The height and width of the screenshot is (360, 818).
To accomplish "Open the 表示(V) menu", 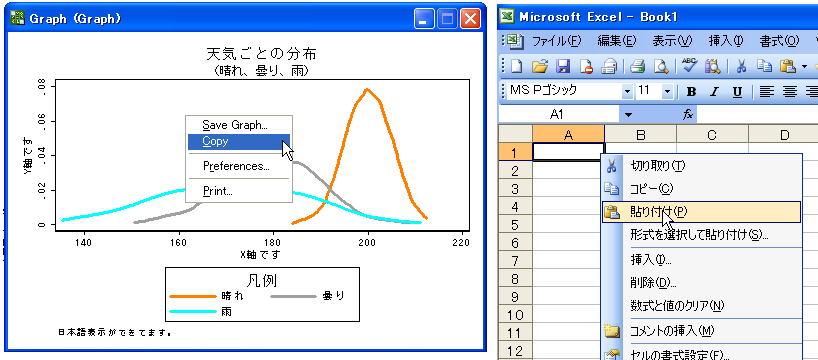I will point(672,41).
